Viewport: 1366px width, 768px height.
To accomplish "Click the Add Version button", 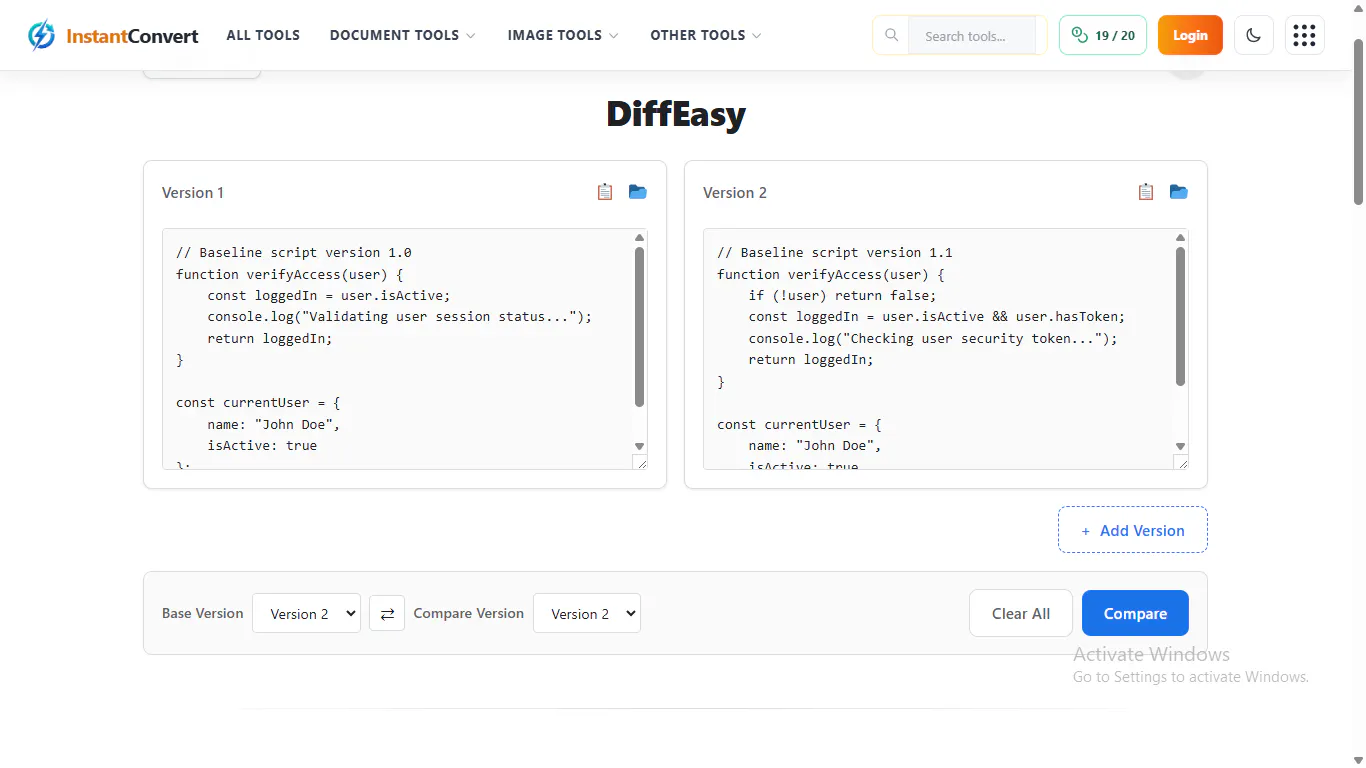I will [1133, 530].
